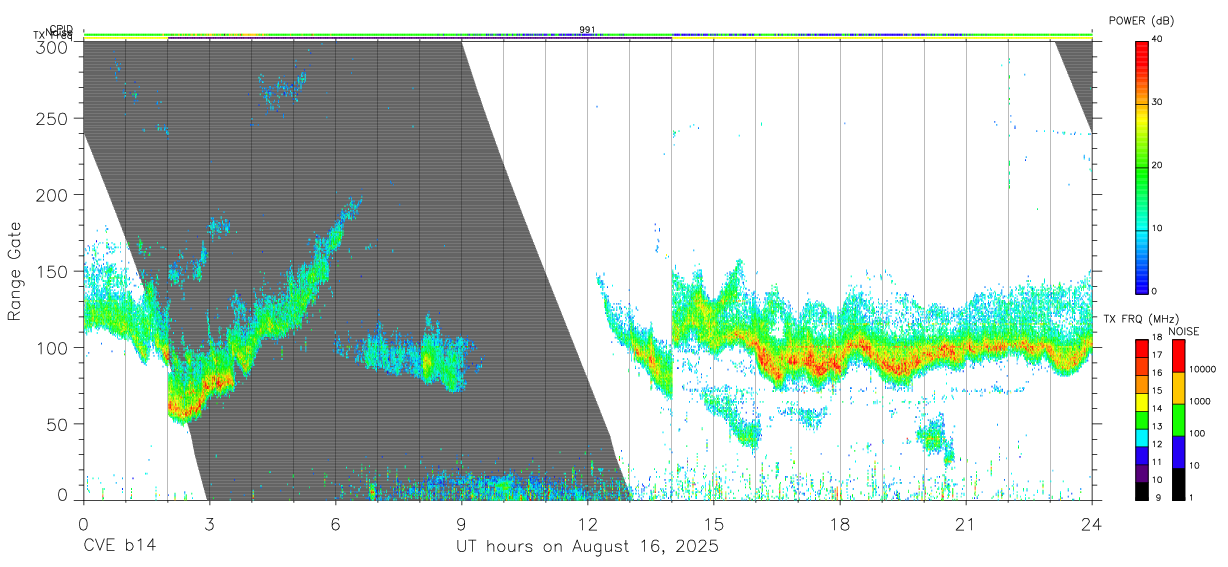The width and height of the screenshot is (1228, 567).
Task: Click the 300 range gate tick label
Action: coord(51,46)
